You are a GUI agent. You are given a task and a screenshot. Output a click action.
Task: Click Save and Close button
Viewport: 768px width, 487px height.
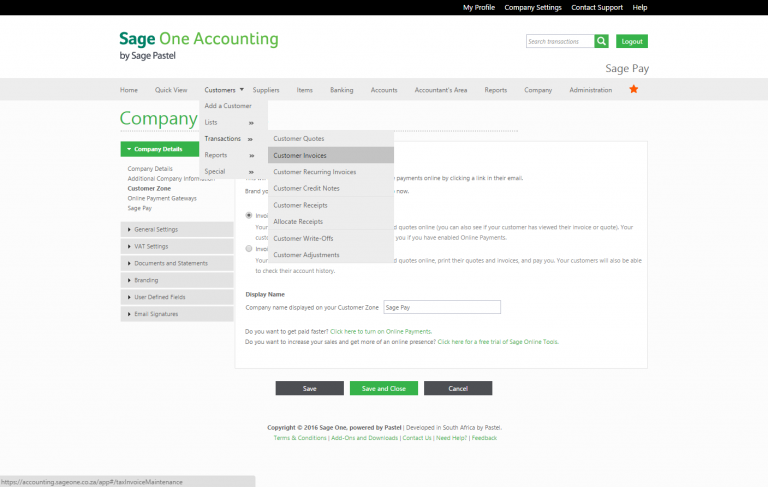tap(384, 388)
